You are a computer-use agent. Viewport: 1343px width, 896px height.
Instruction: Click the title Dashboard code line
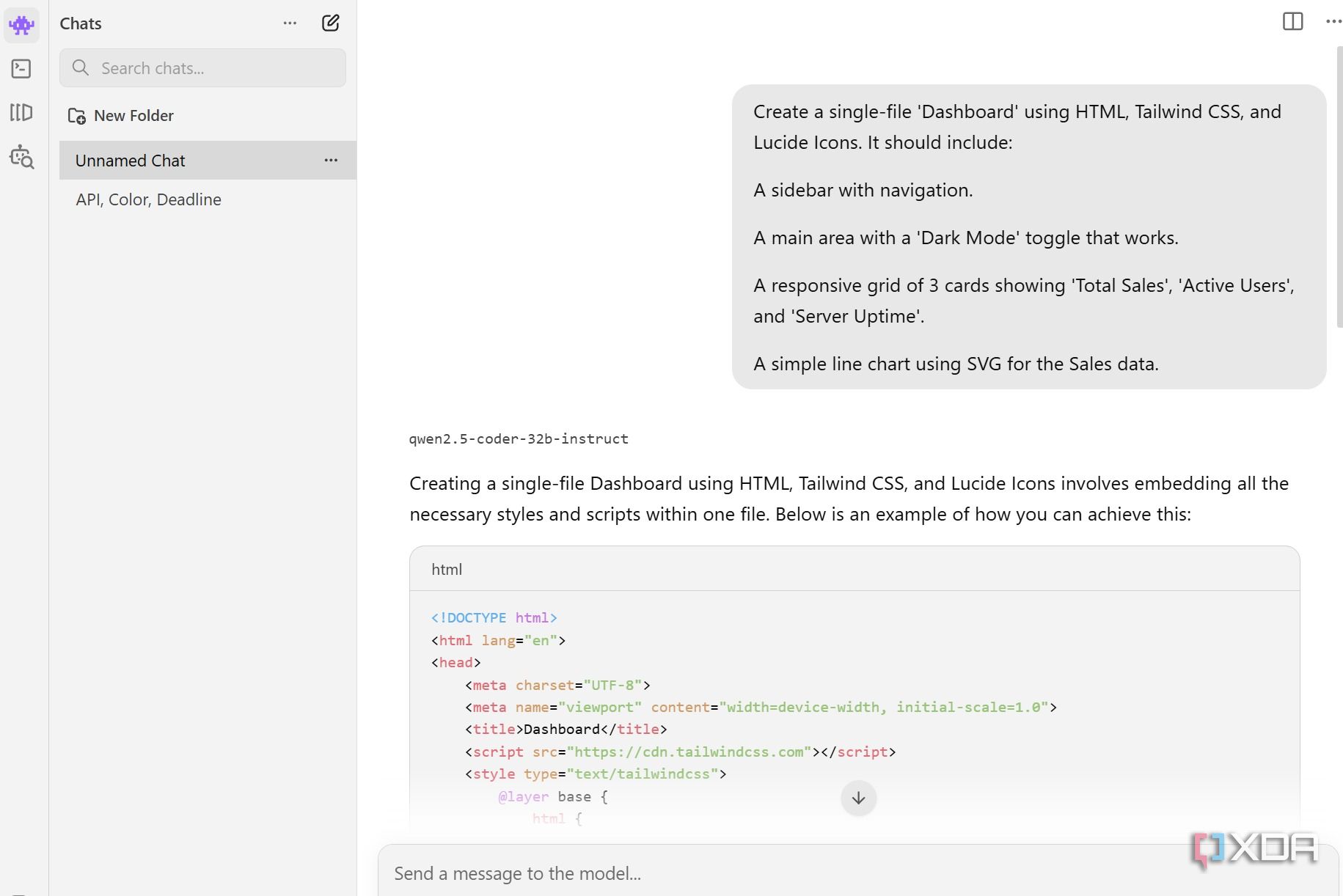[566, 729]
